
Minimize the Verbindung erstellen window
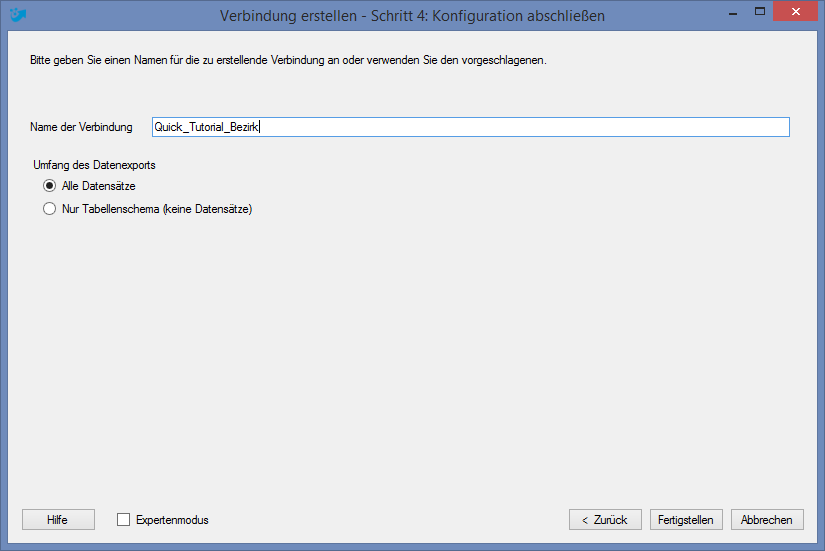[x=733, y=12]
